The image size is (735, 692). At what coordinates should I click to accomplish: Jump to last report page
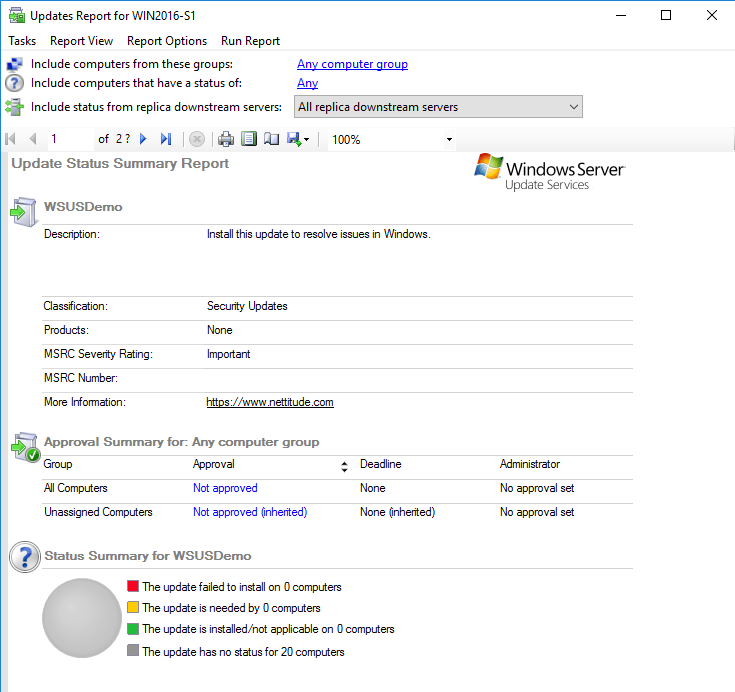tap(166, 139)
